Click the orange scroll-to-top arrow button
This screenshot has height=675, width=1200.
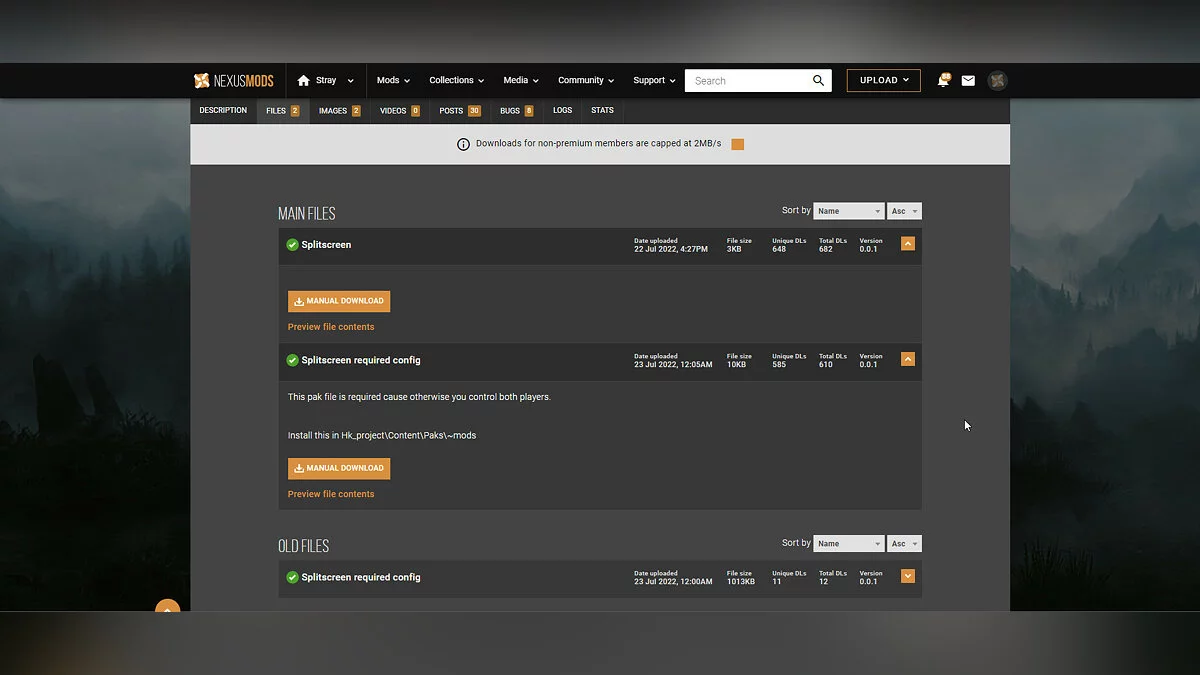coord(167,607)
